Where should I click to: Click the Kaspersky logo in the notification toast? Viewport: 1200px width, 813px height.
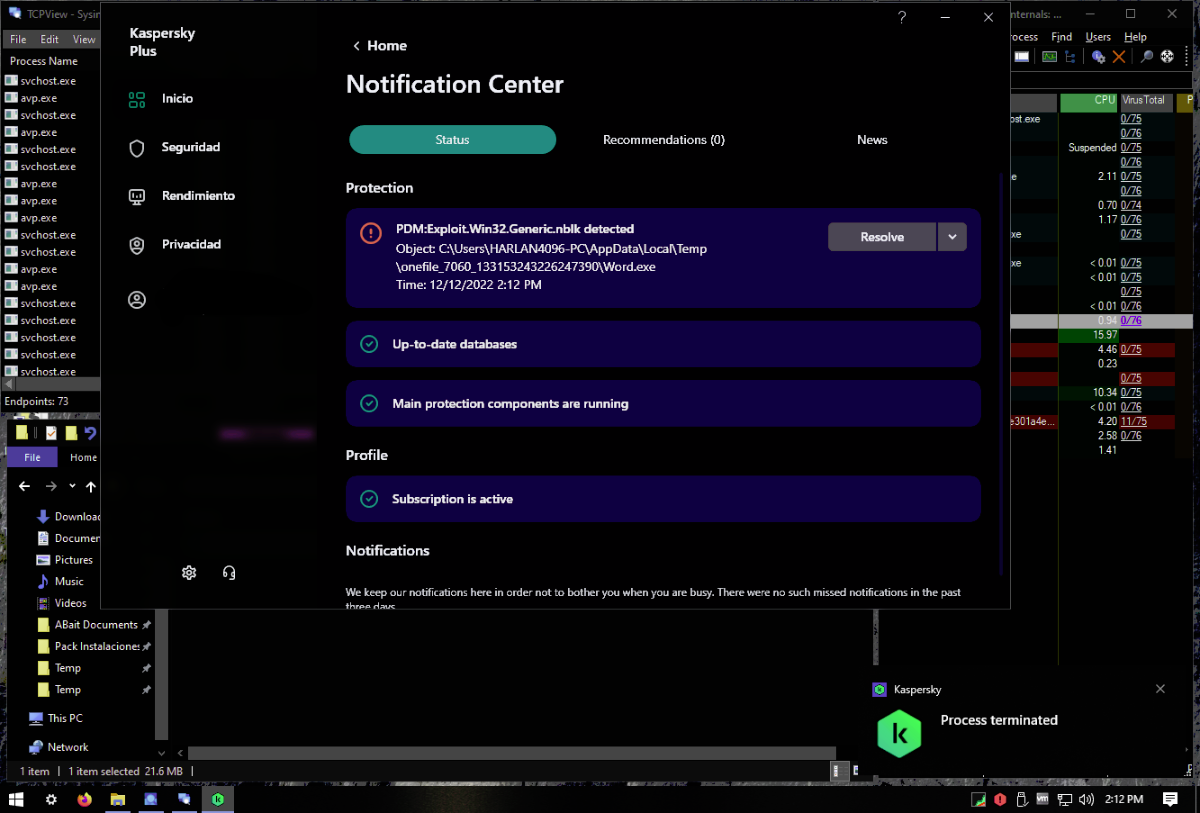coord(899,733)
